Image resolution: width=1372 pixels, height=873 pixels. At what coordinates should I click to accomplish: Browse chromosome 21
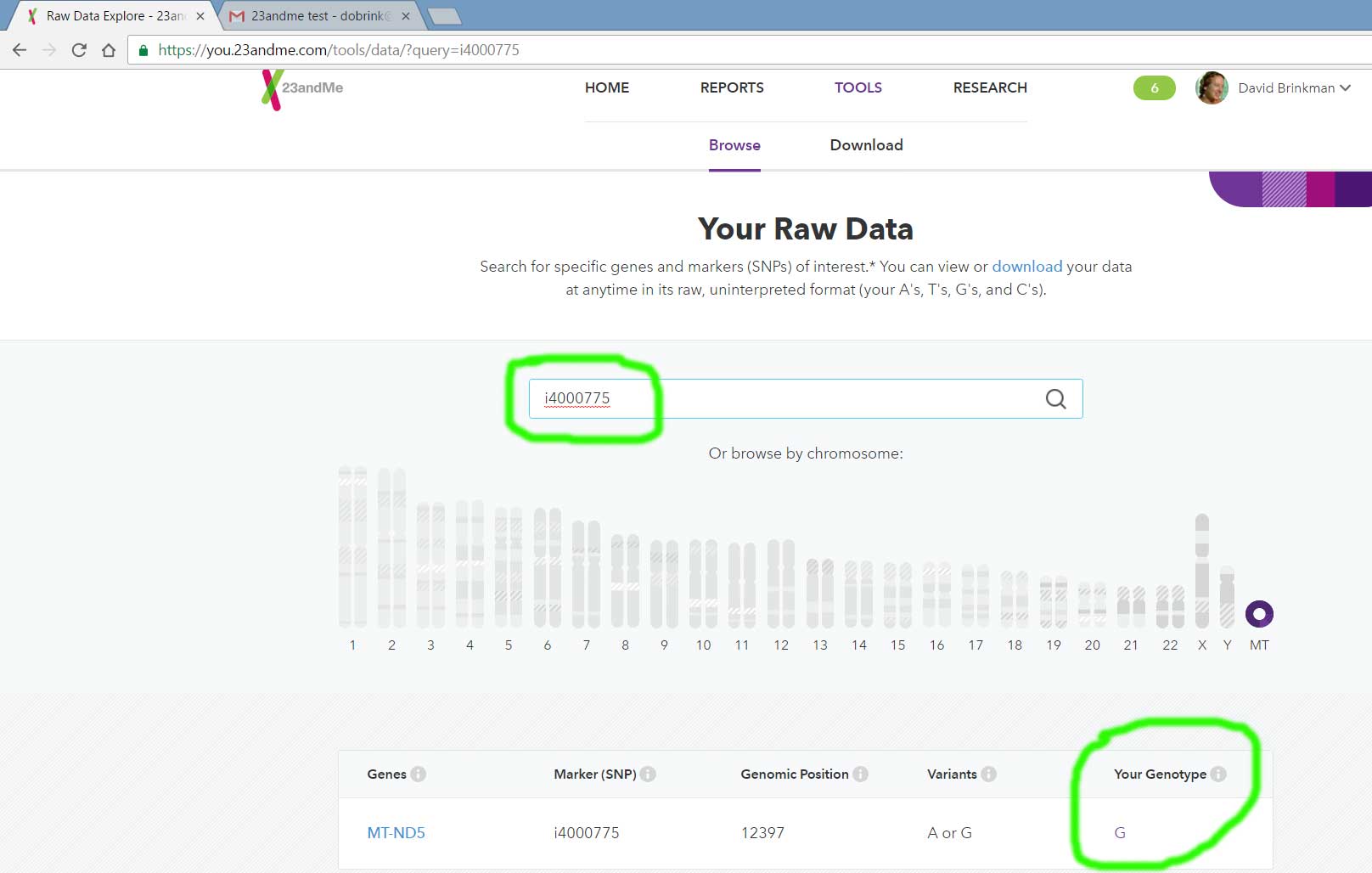(x=1131, y=607)
